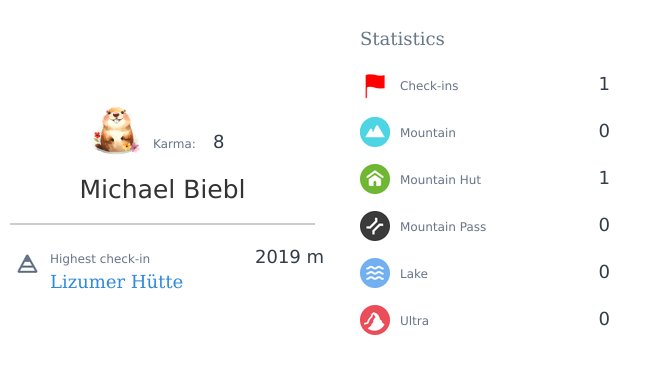Click the Check-ins count number
650x385 pixels.
click(604, 84)
